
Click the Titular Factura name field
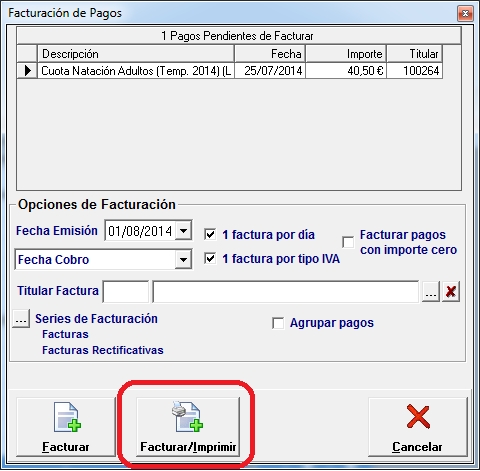tap(286, 292)
